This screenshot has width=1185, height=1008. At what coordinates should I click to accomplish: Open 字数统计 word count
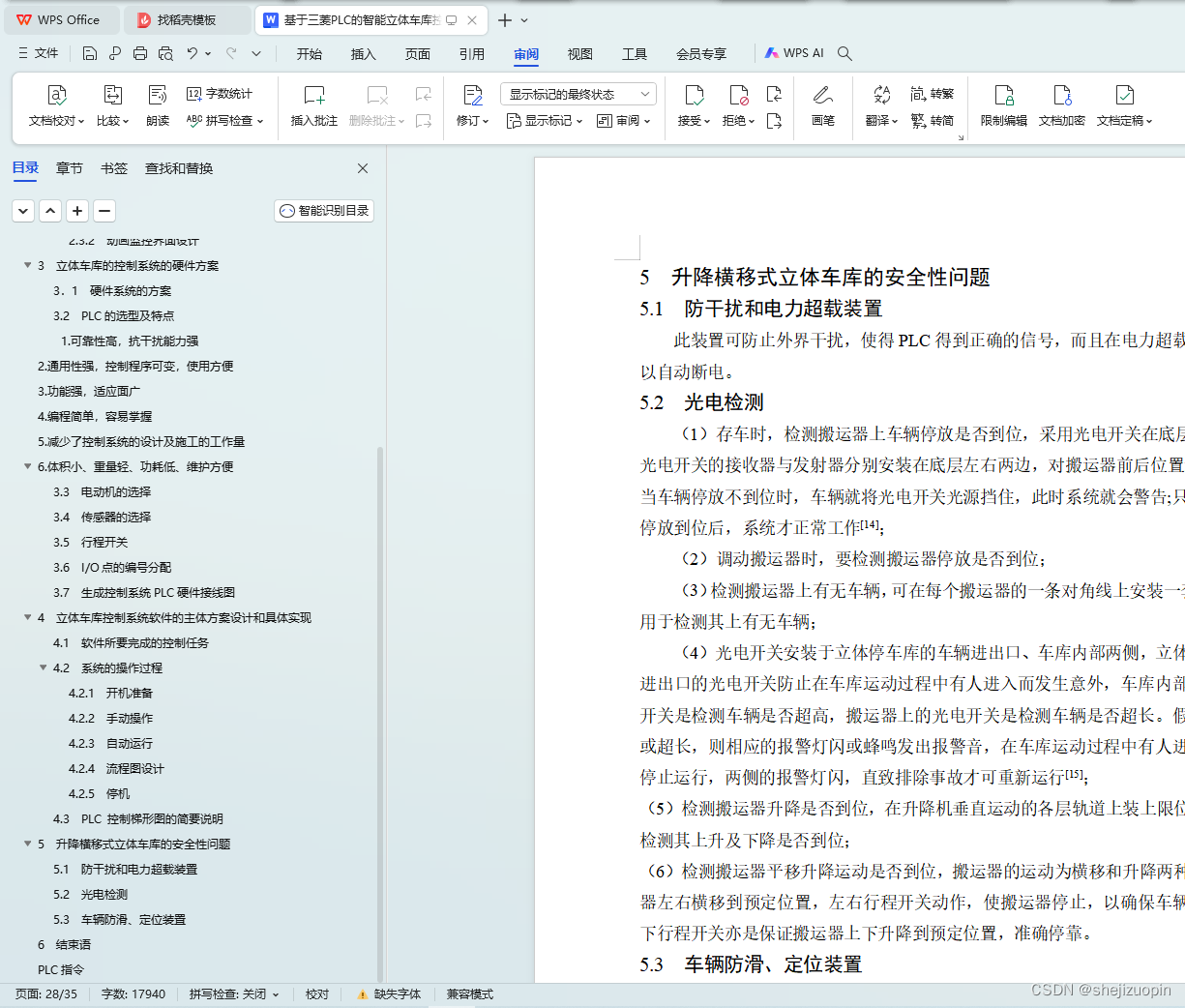click(220, 94)
